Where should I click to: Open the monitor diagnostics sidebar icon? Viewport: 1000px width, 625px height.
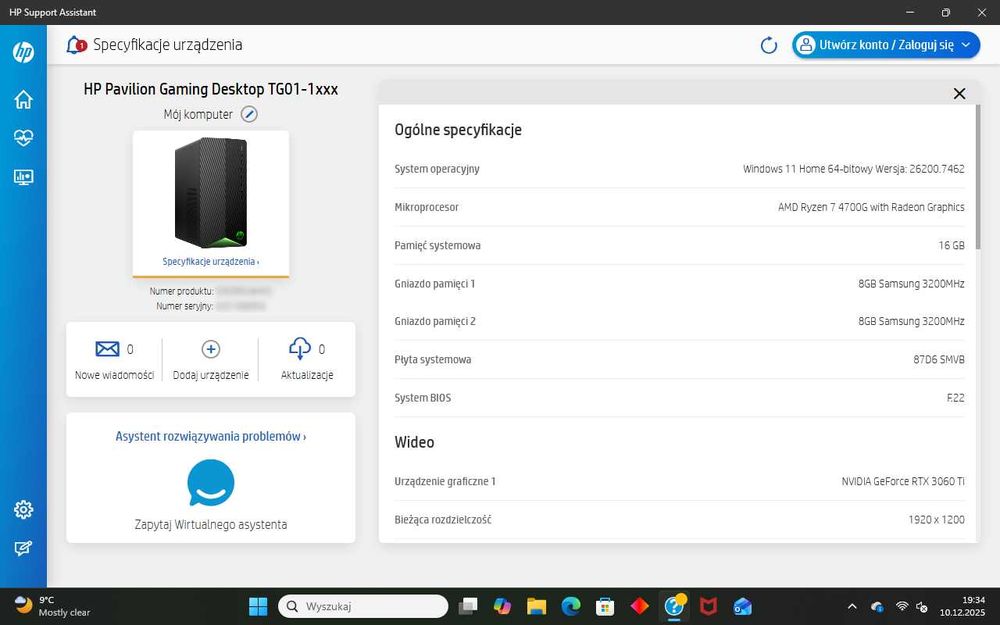pos(23,177)
